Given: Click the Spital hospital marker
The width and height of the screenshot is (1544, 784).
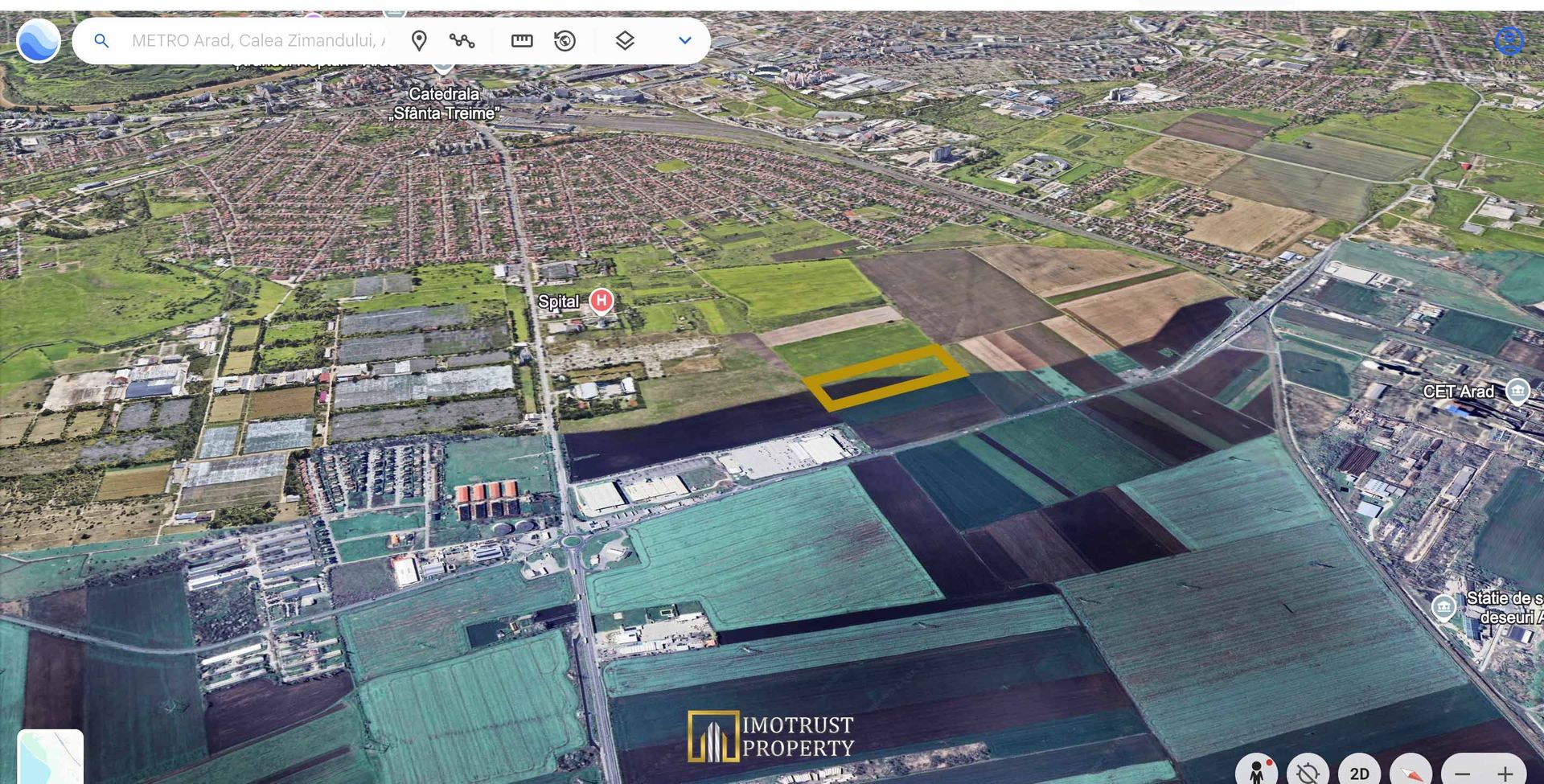Looking at the screenshot, I should point(601,301).
